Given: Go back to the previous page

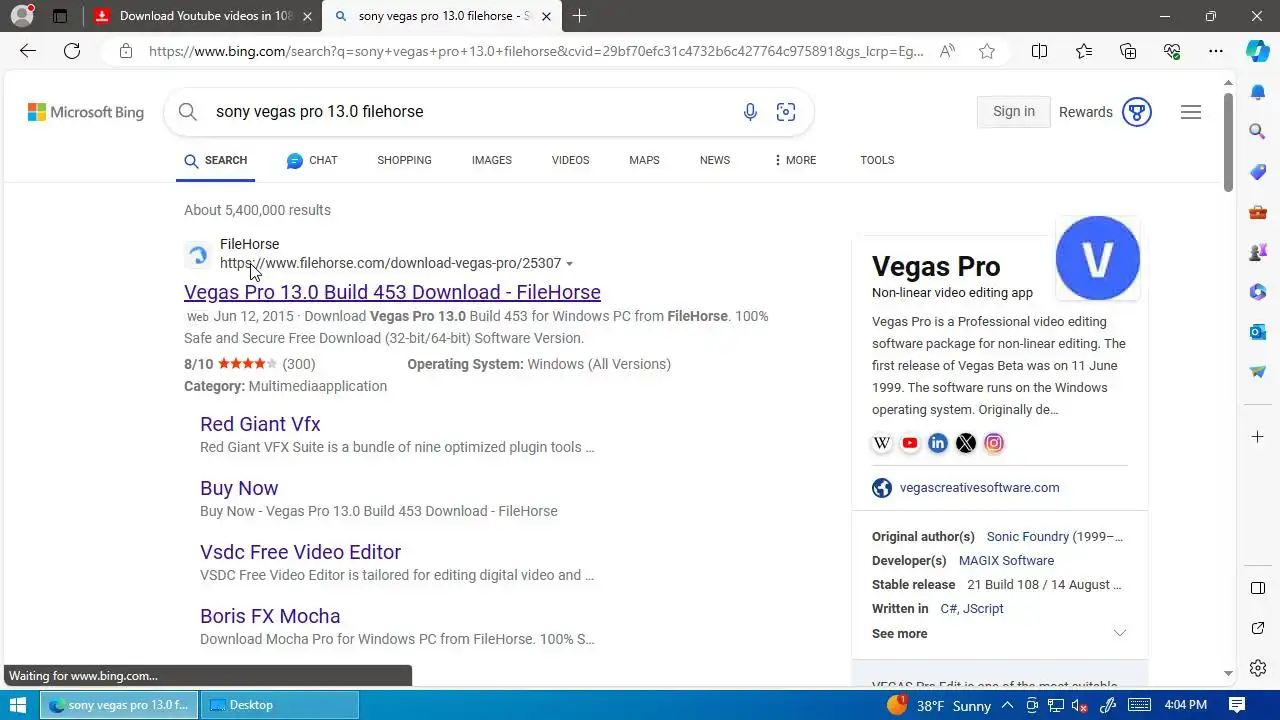Looking at the screenshot, I should pyautogui.click(x=28, y=51).
